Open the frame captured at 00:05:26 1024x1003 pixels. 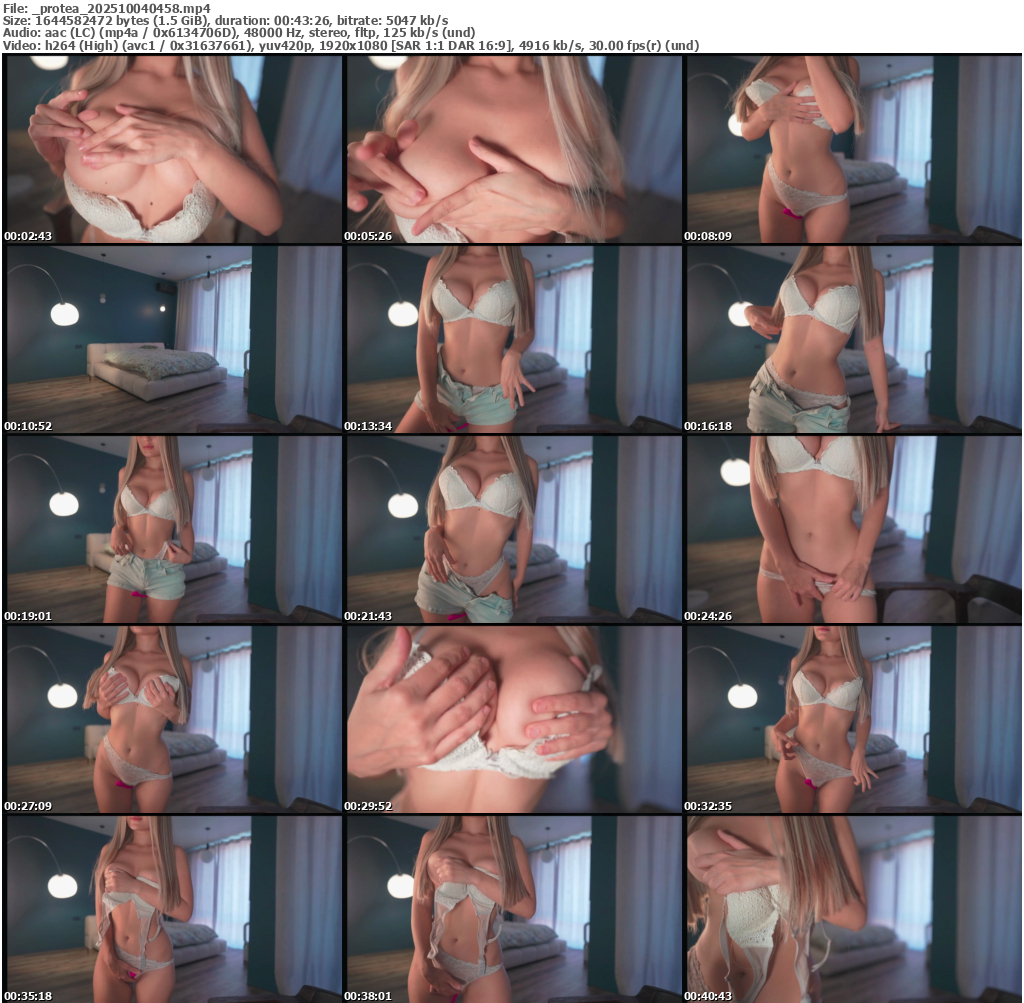pos(513,149)
